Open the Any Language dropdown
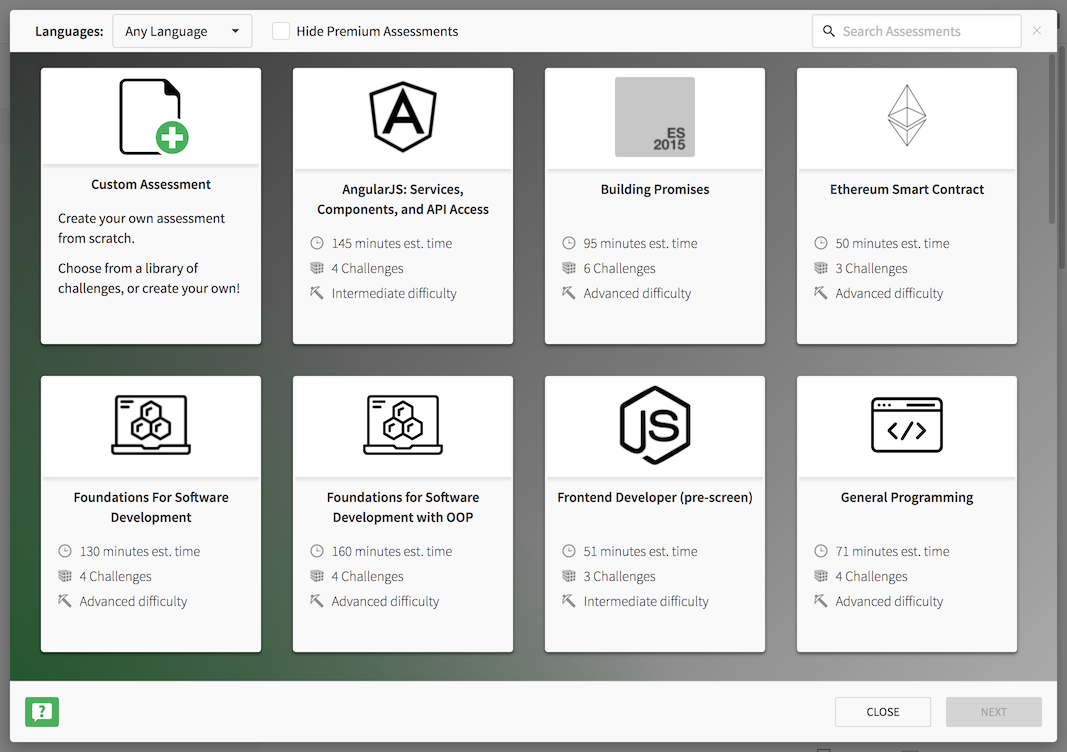This screenshot has height=752, width=1067. 181,31
